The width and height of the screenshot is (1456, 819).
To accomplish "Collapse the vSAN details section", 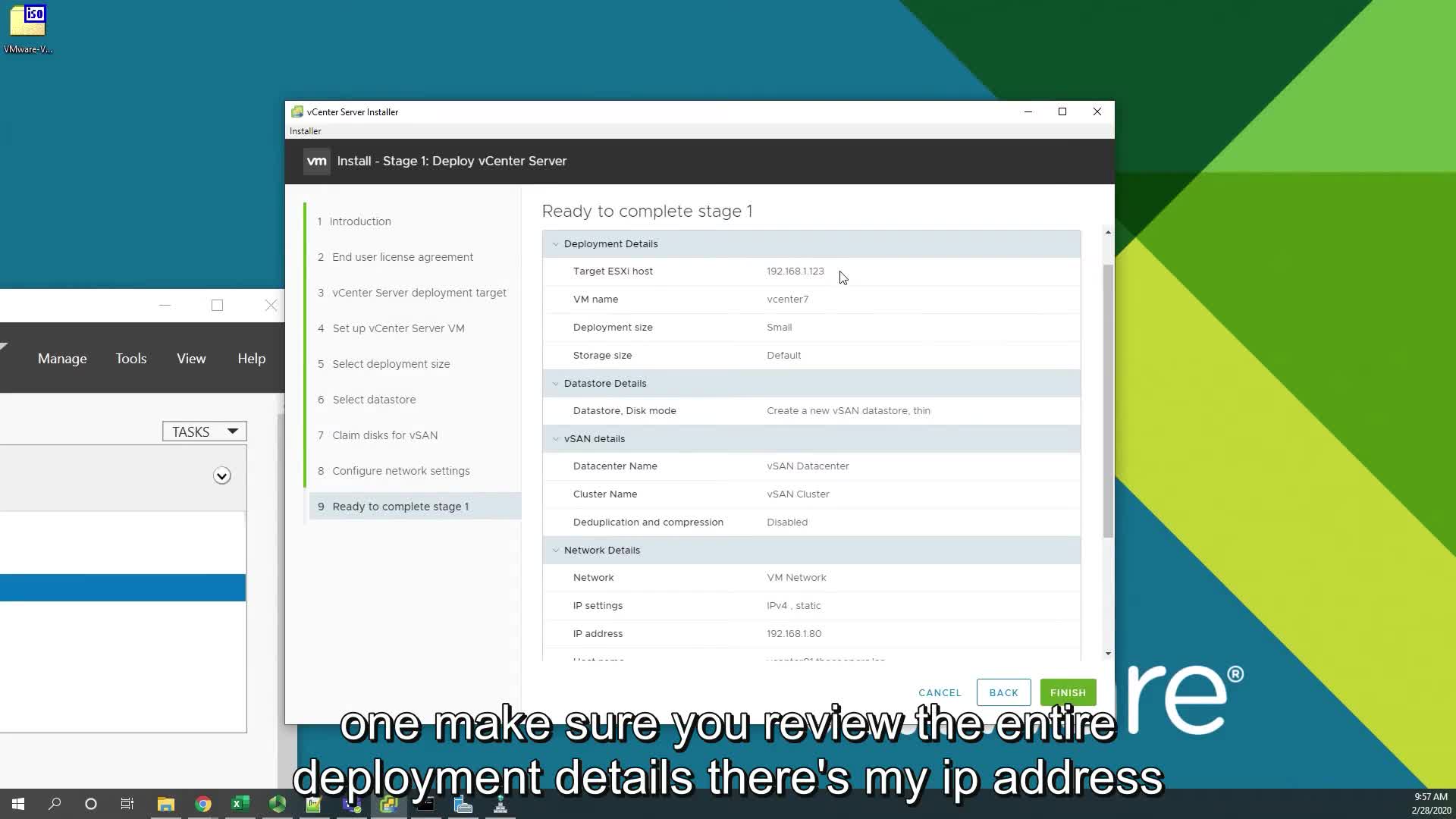I will coord(556,439).
